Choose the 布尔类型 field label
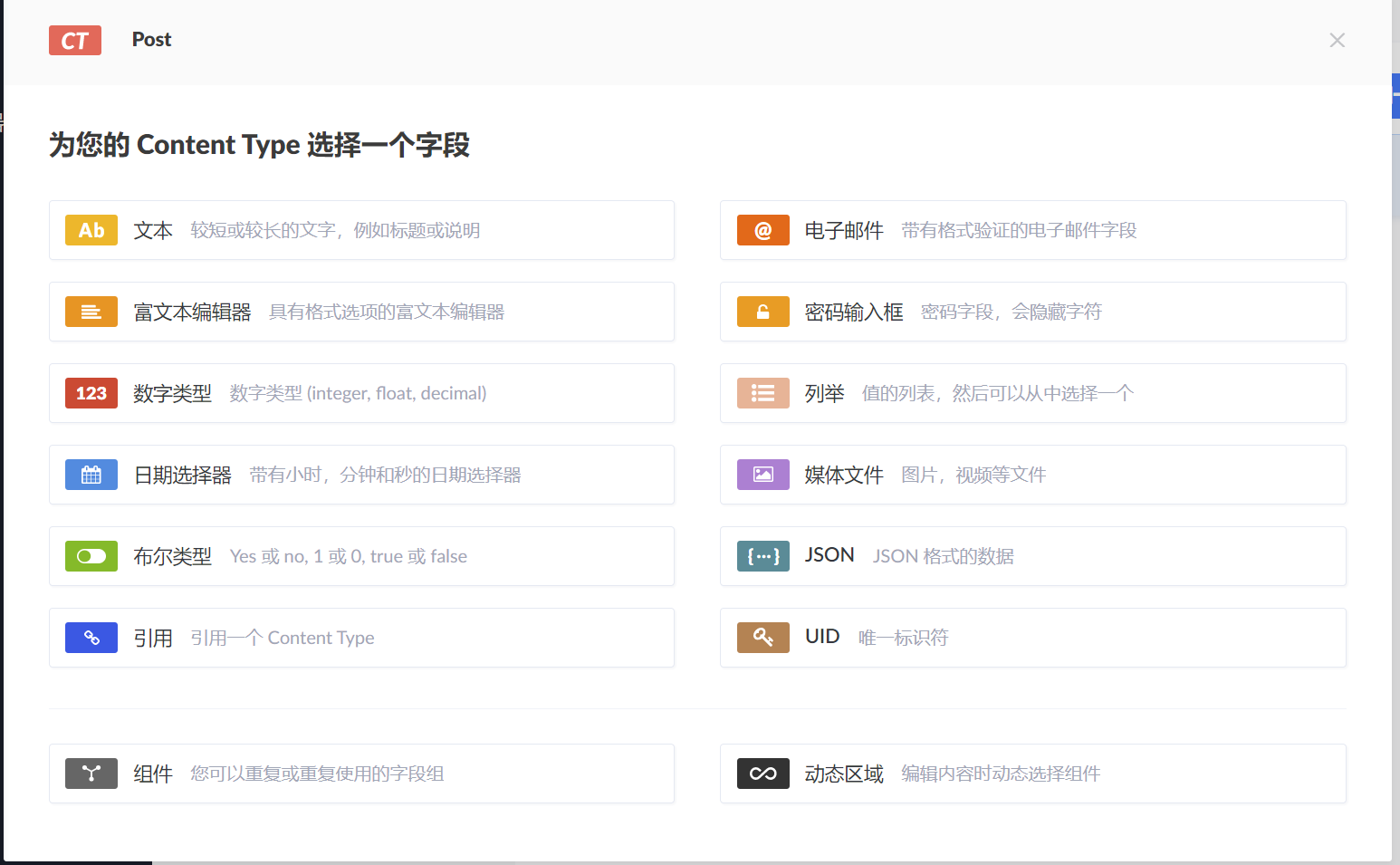The width and height of the screenshot is (1400, 865). [172, 556]
